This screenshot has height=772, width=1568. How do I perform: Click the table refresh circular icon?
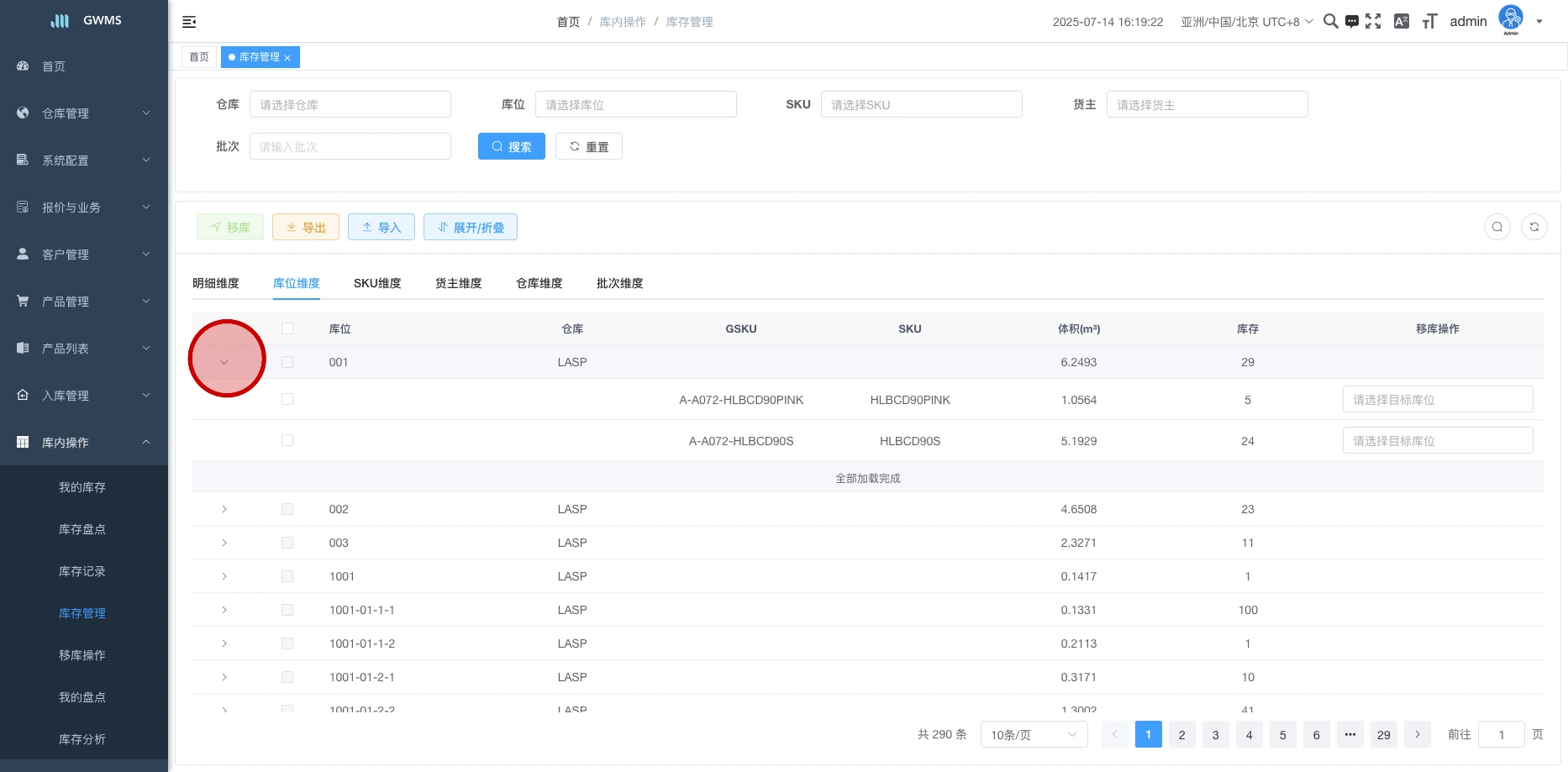click(1534, 227)
